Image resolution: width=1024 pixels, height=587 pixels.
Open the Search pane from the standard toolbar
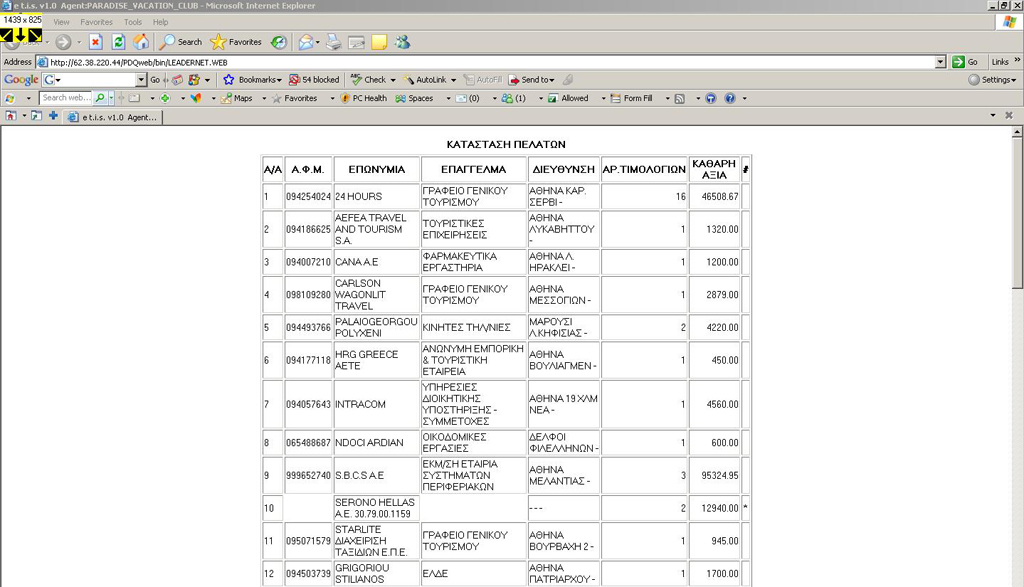182,42
